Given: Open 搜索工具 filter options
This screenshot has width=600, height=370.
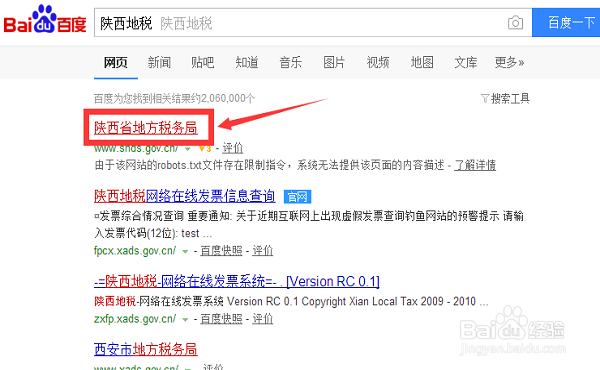Looking at the screenshot, I should click(505, 99).
